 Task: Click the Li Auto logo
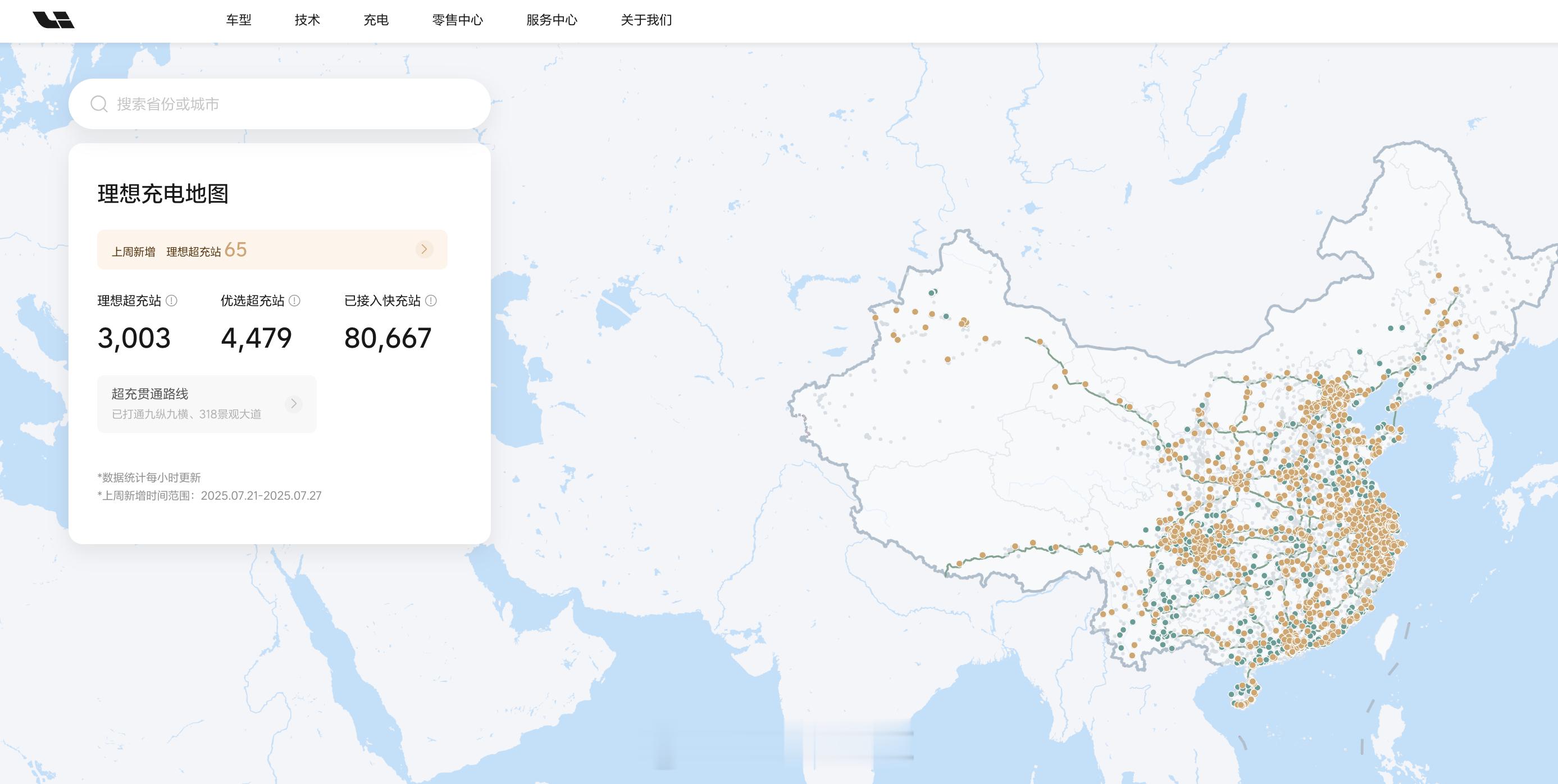[53, 20]
